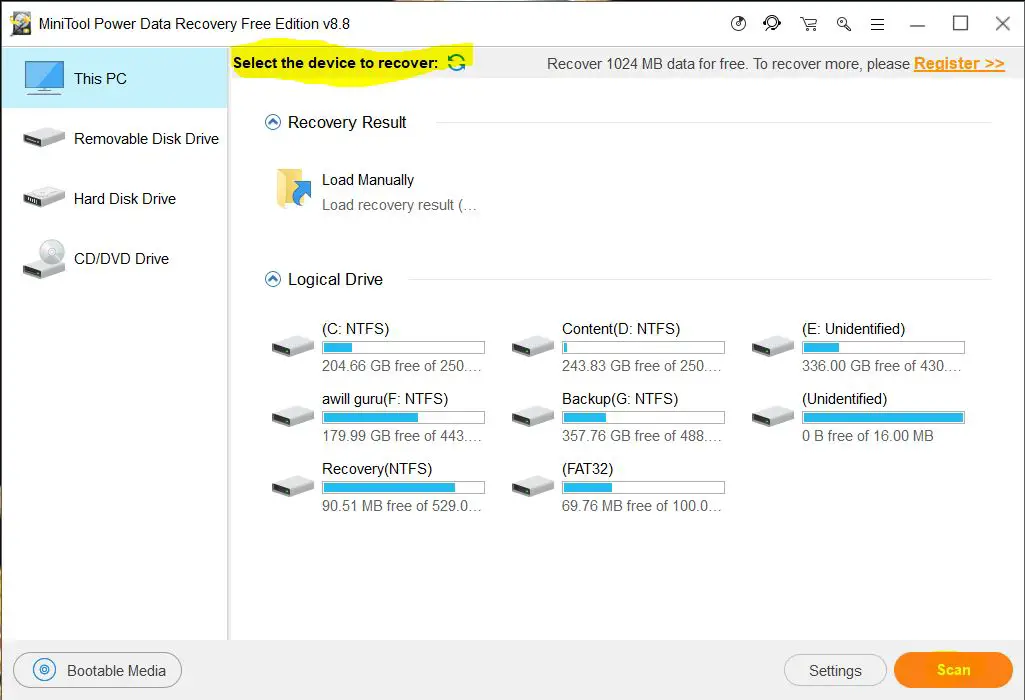This screenshot has height=700, width=1025.
Task: Click the Bootable Media target icon
Action: pyautogui.click(x=44, y=670)
